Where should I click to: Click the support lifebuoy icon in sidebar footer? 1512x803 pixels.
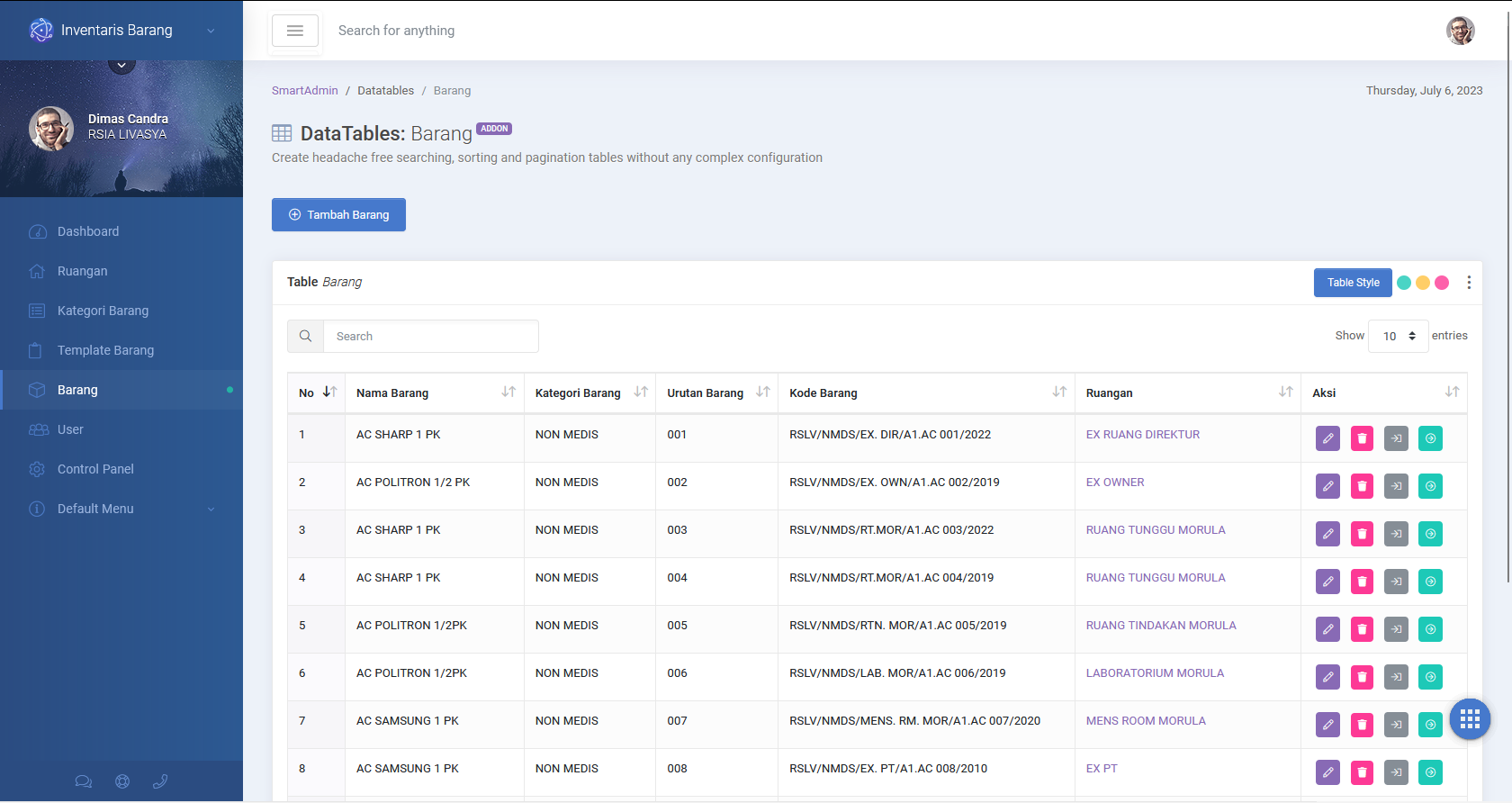coord(122,781)
